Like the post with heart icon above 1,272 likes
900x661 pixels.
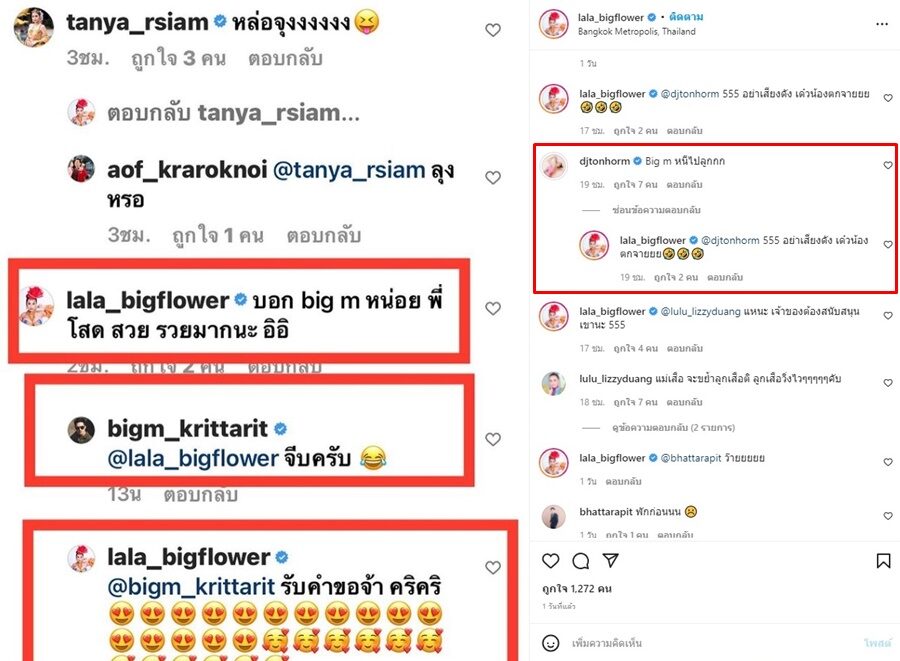click(550, 561)
